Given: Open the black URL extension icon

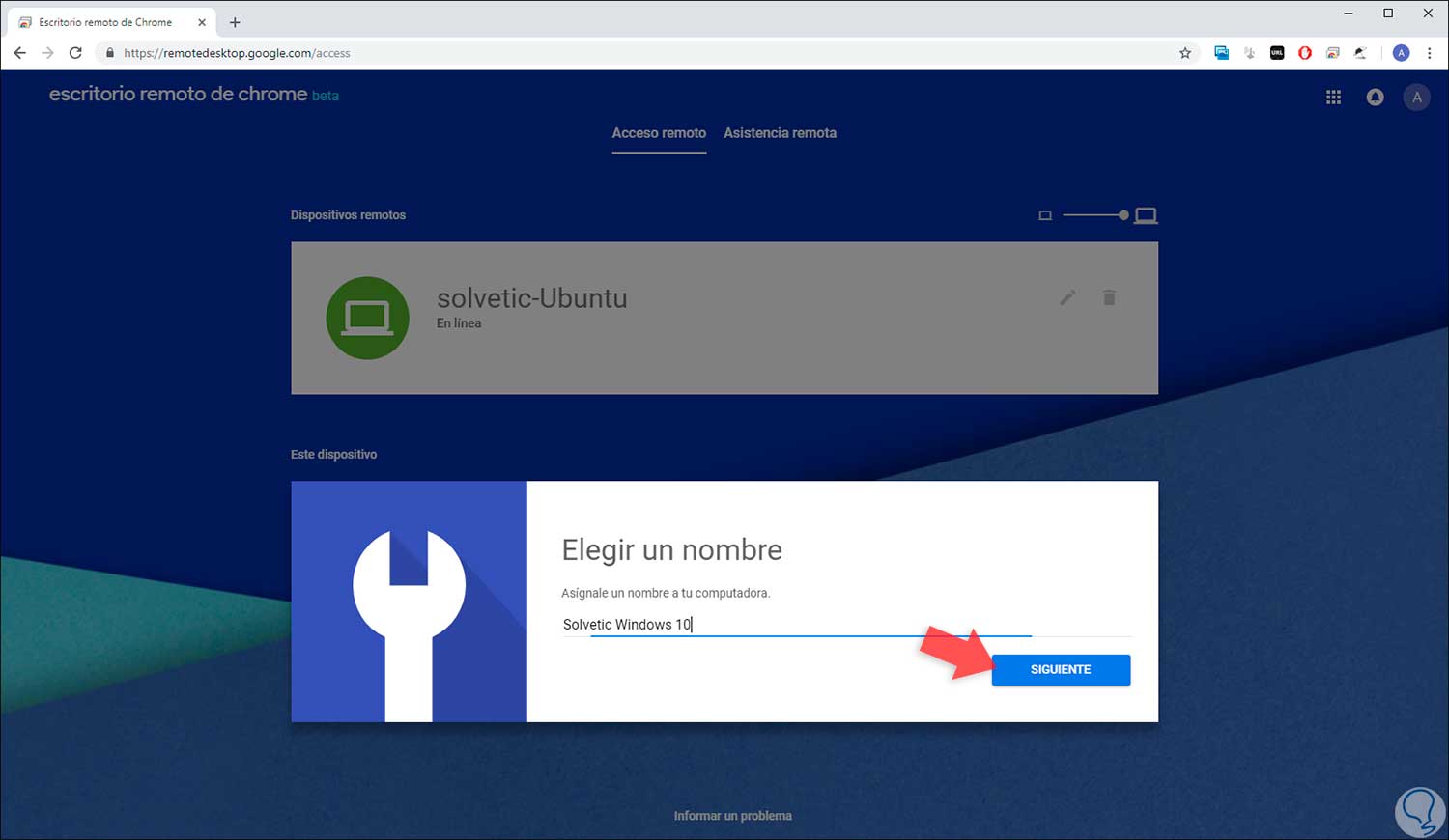Looking at the screenshot, I should tap(1277, 53).
